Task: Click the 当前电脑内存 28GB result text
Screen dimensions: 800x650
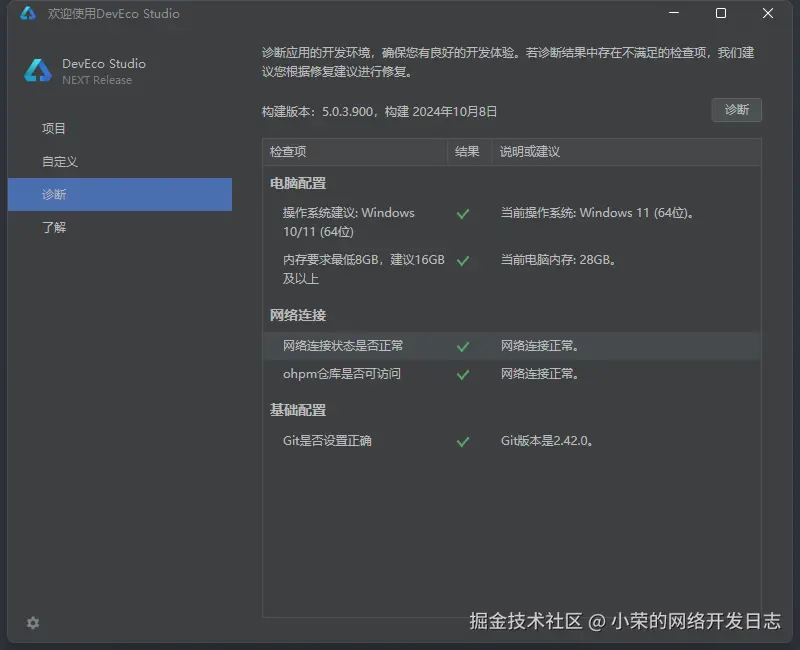Action: pos(558,260)
